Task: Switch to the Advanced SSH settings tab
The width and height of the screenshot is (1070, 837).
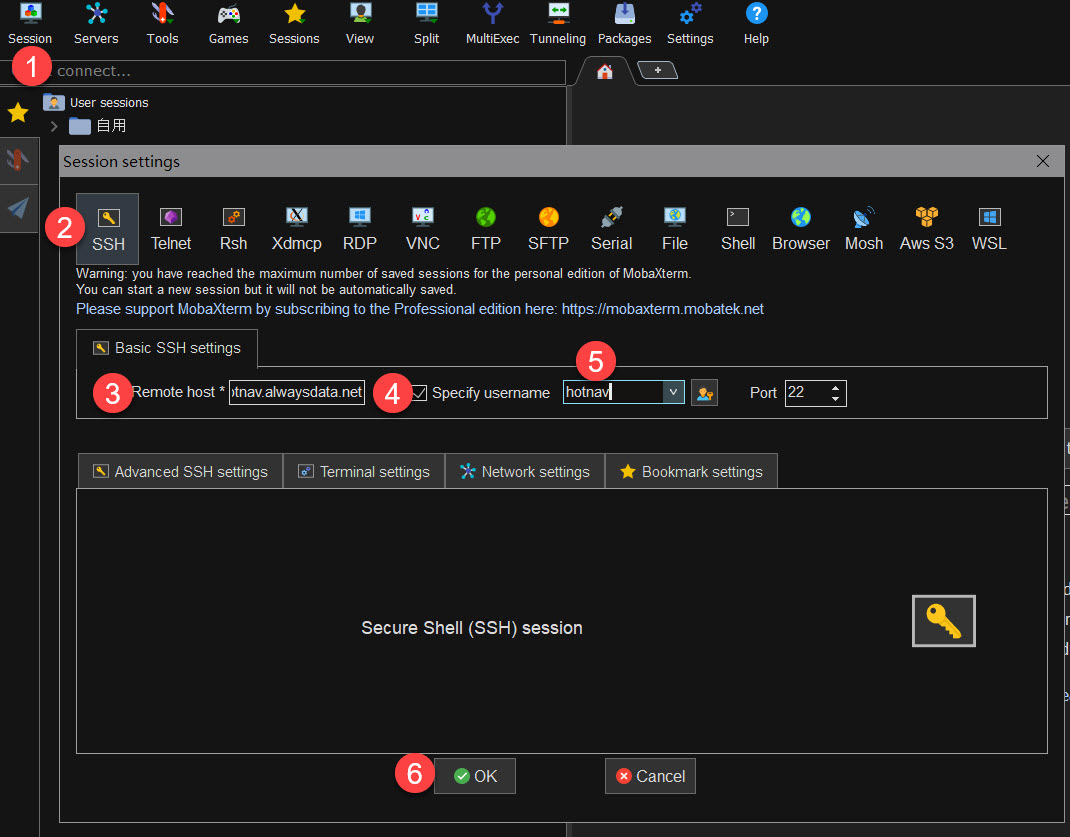Action: [x=180, y=472]
